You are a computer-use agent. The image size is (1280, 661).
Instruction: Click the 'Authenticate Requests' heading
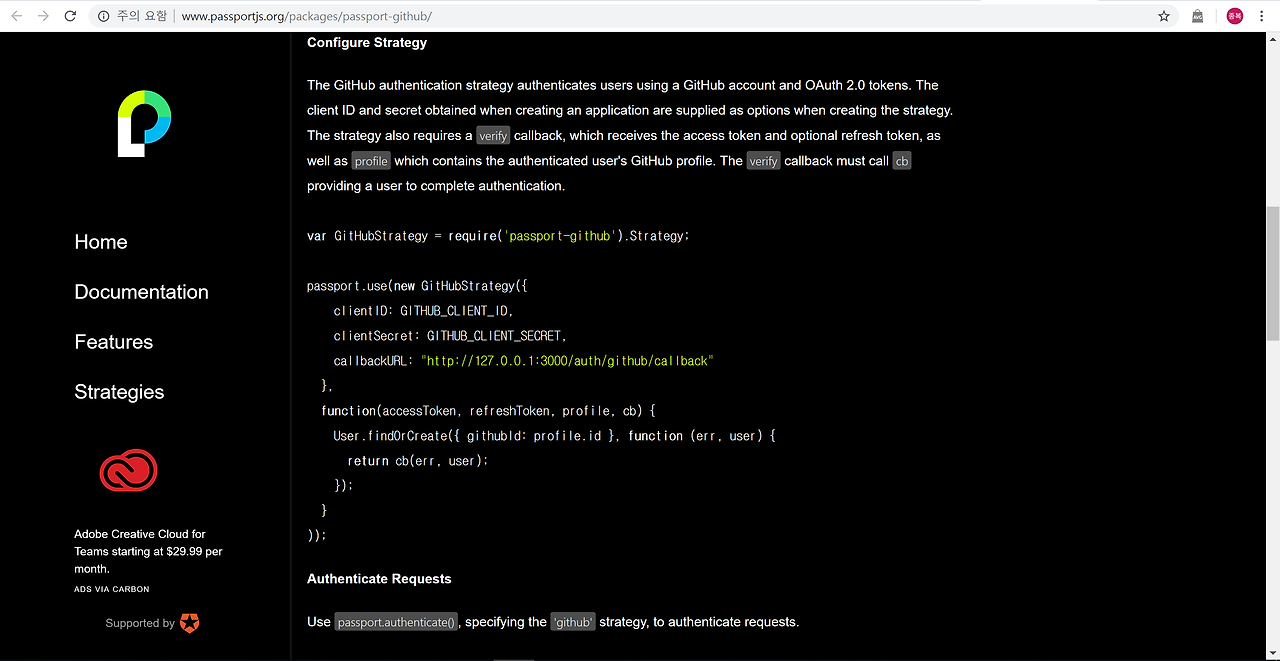[x=379, y=579]
